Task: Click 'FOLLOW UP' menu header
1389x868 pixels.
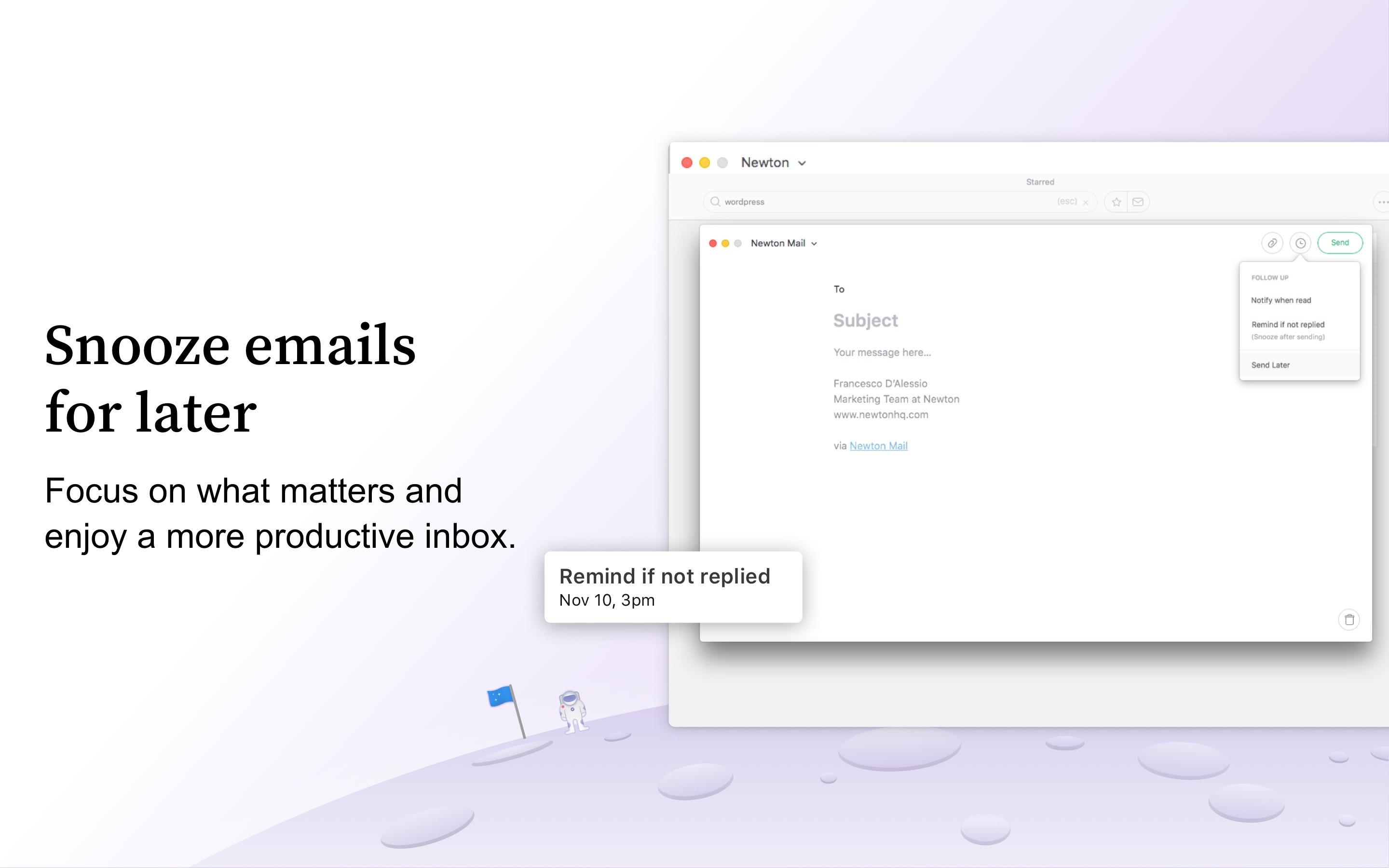Action: (x=1270, y=278)
